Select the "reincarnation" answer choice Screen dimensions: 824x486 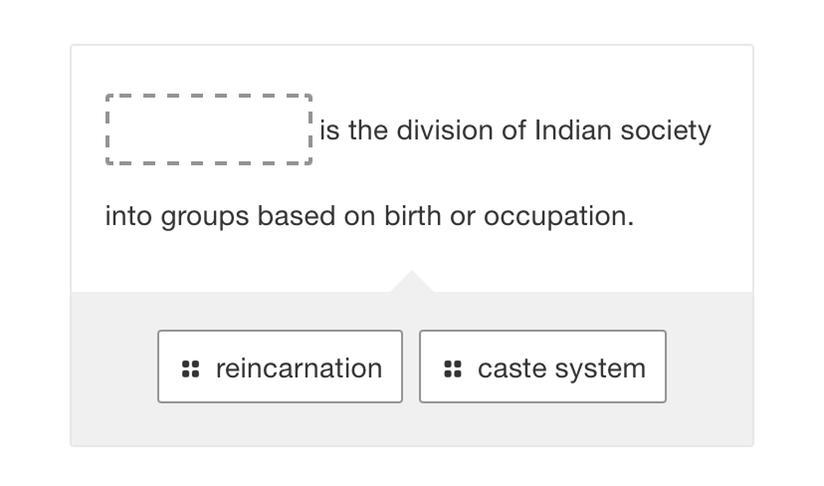(x=298, y=368)
